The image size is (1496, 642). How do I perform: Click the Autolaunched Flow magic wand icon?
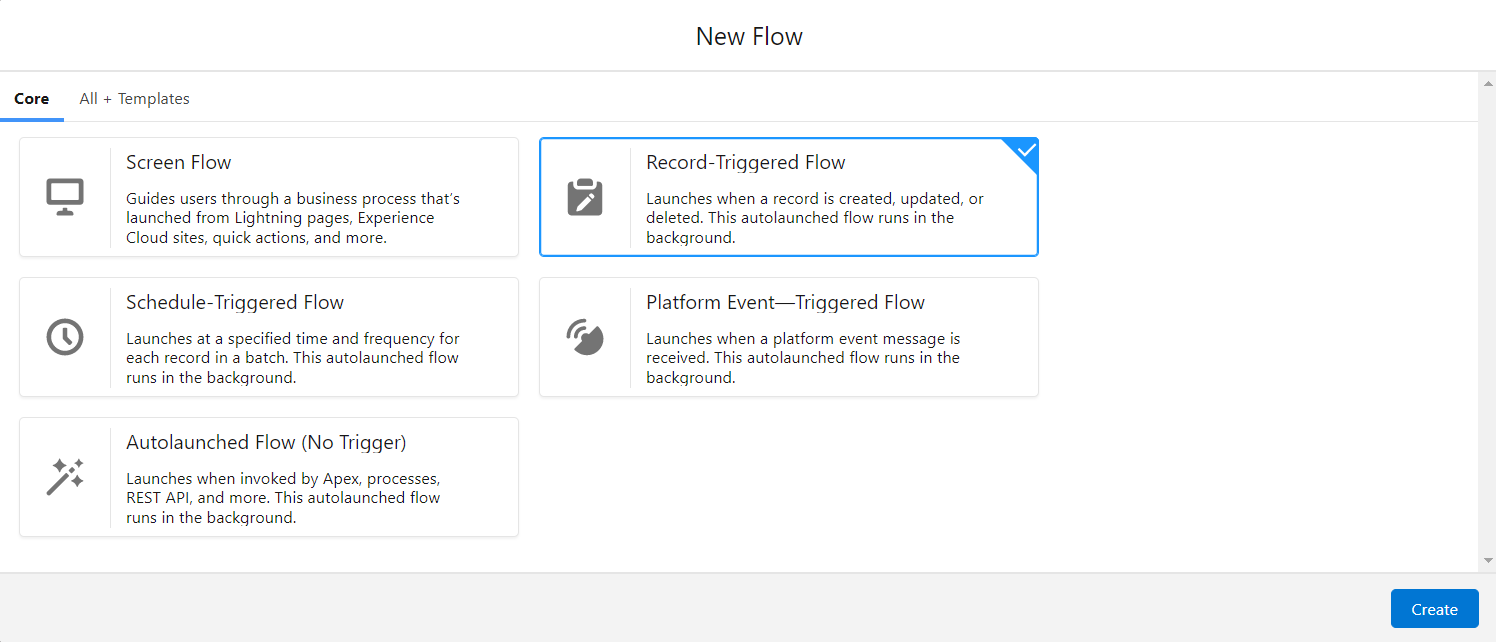tap(65, 477)
